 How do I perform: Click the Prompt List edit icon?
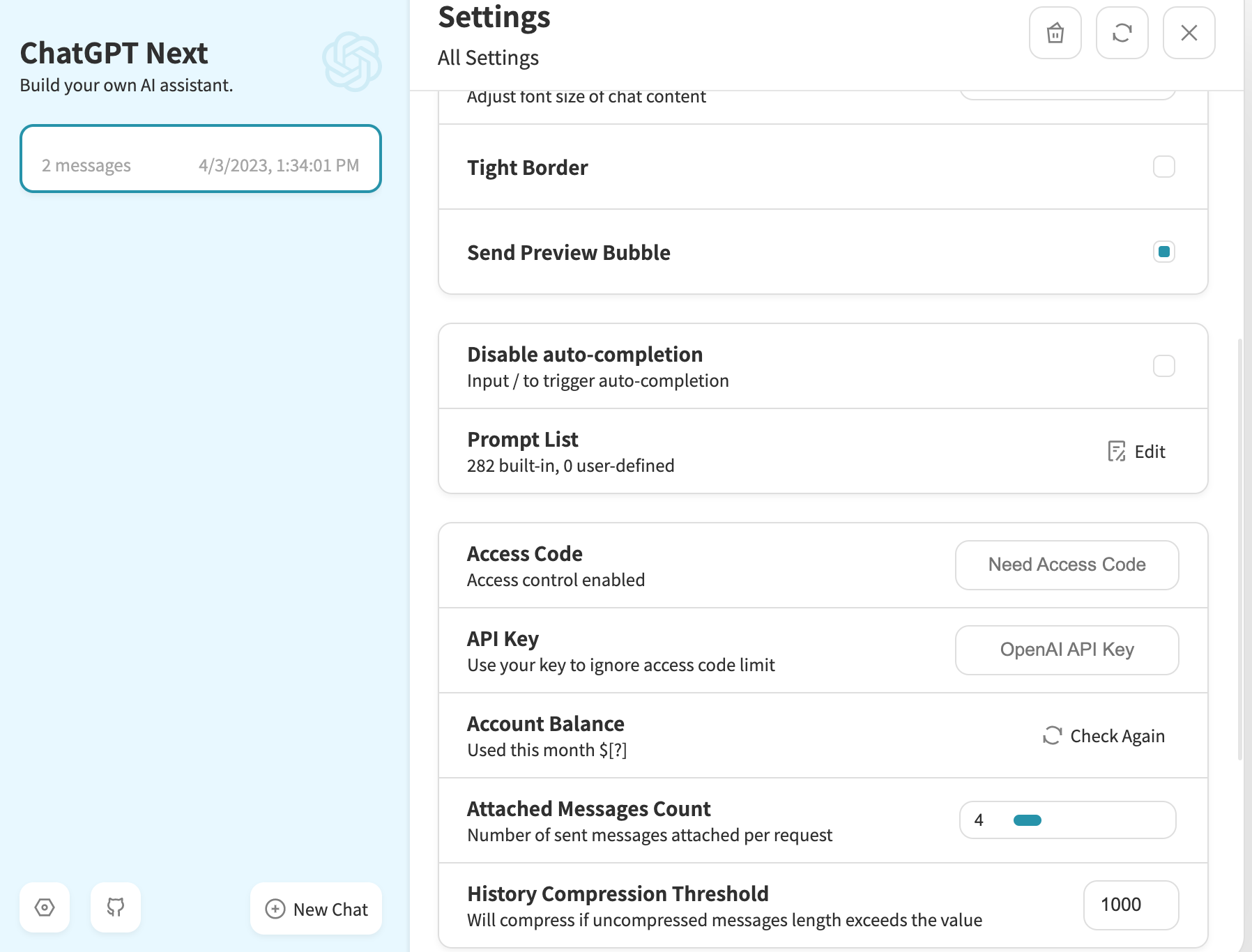[1117, 452]
